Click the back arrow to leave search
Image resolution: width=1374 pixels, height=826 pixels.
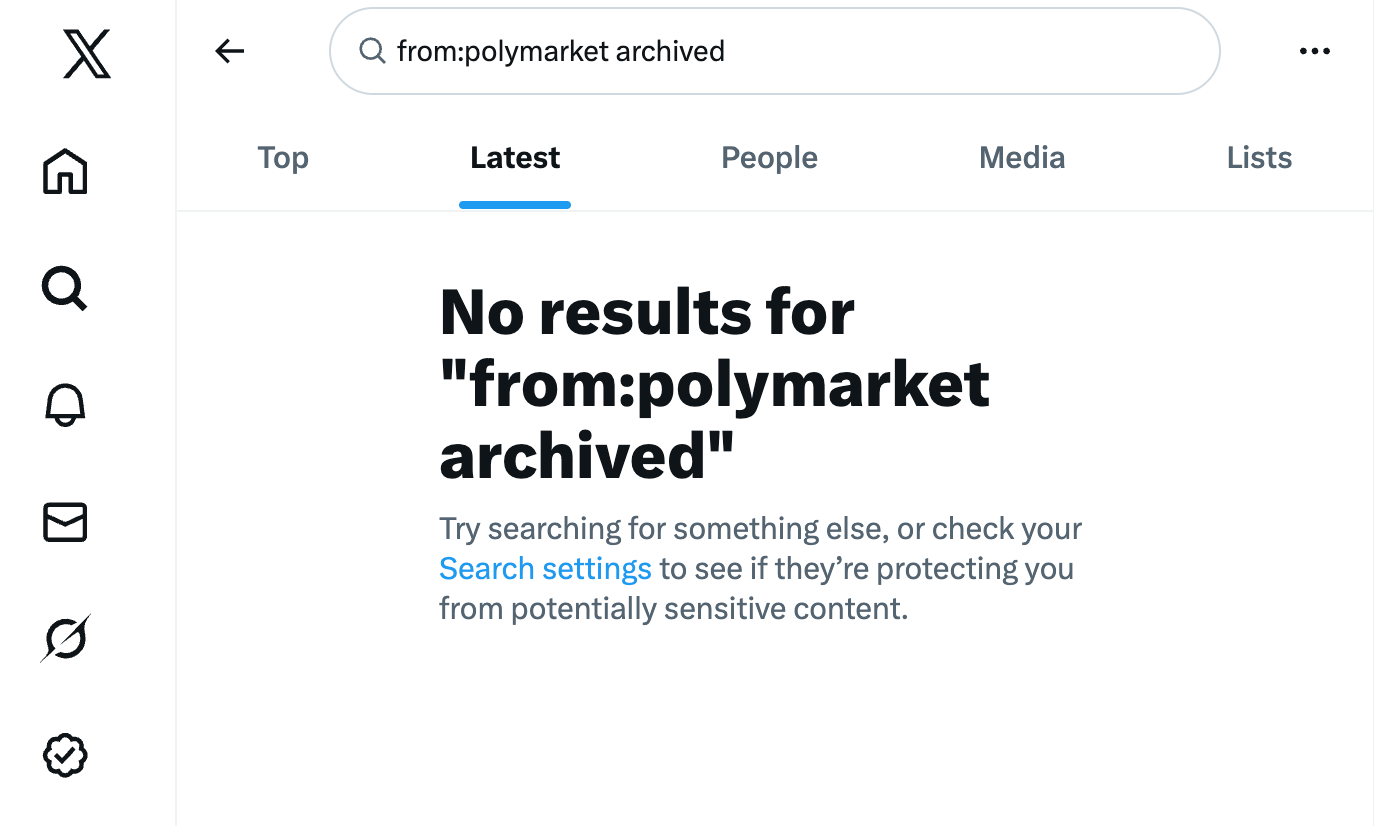(x=229, y=50)
